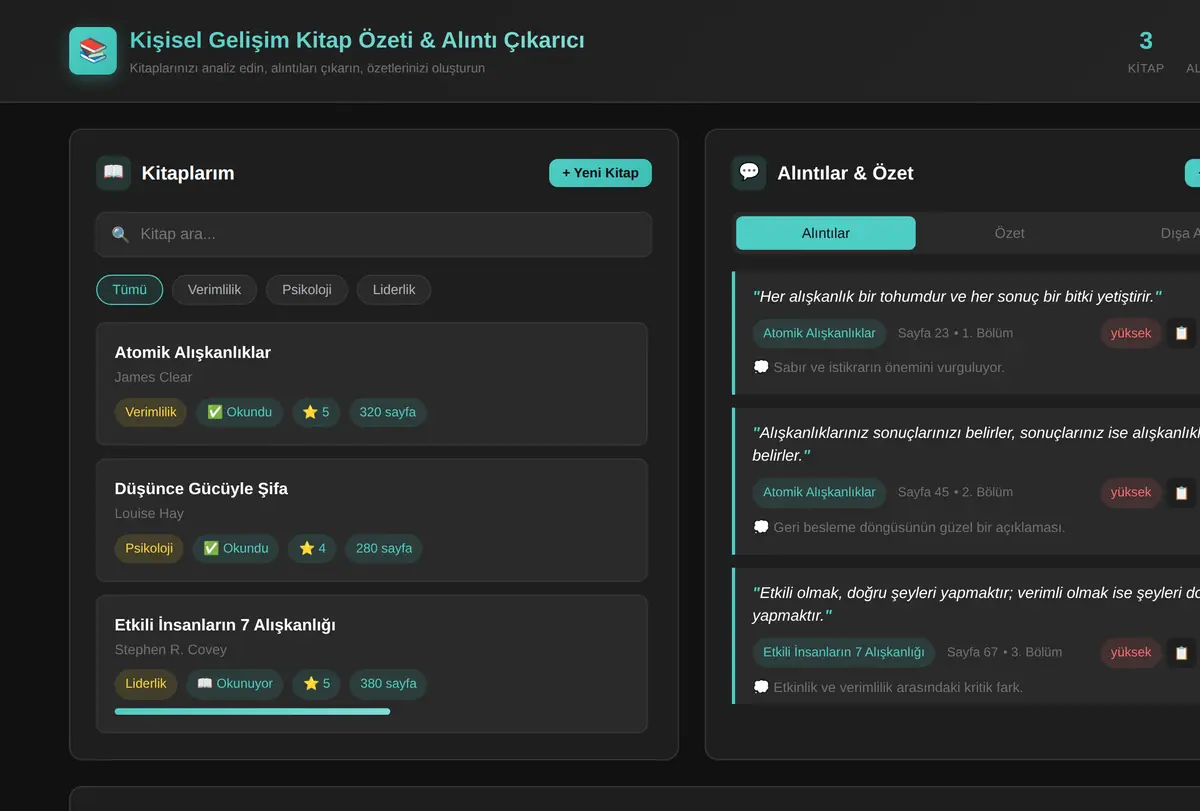
Task: Filter books by Verimlilik chip
Action: point(214,290)
